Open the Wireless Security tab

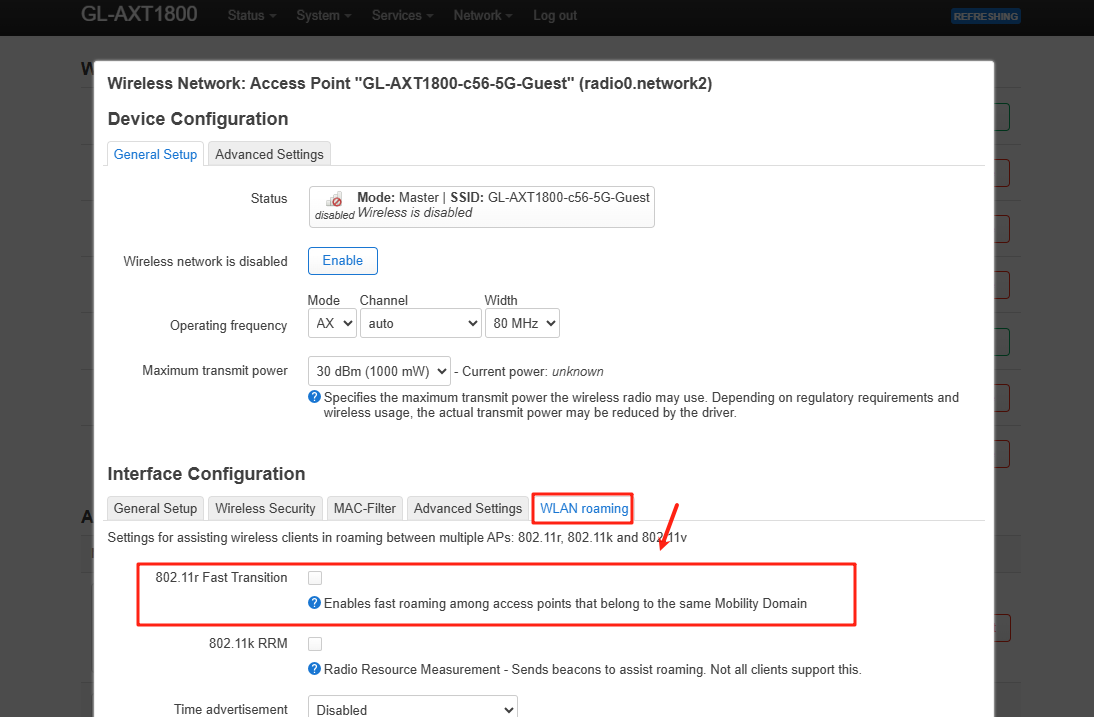(265, 508)
